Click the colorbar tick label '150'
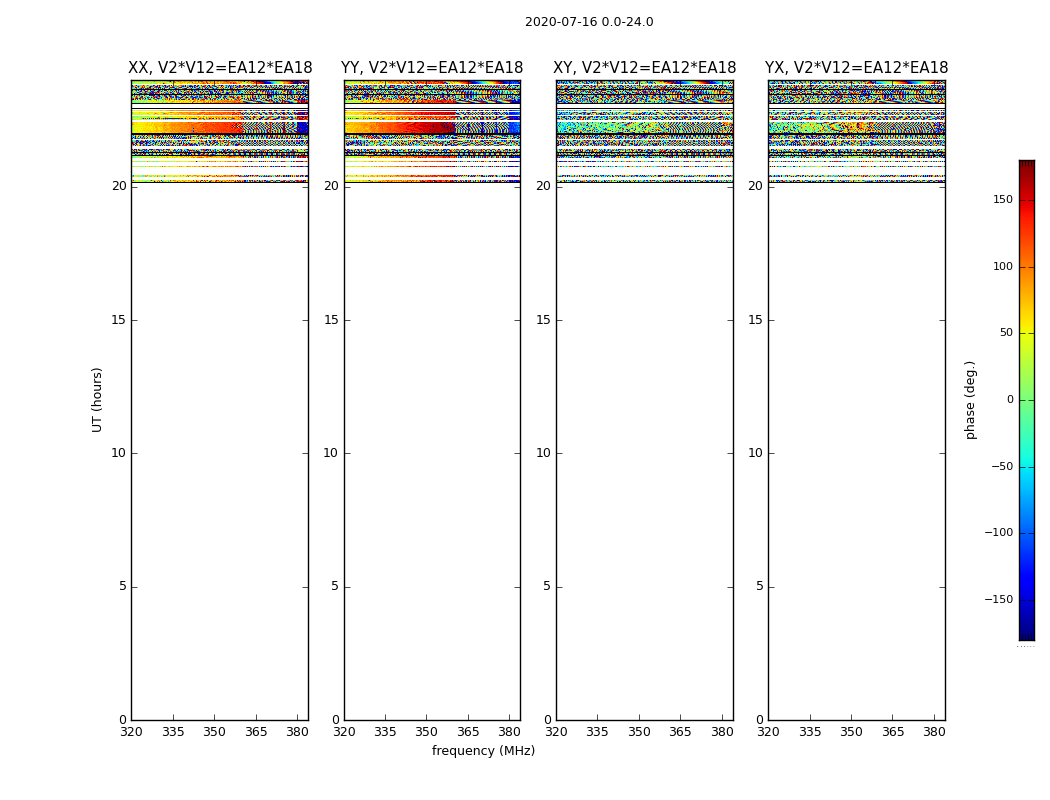Viewport: 1050px width, 800px height. click(1002, 200)
